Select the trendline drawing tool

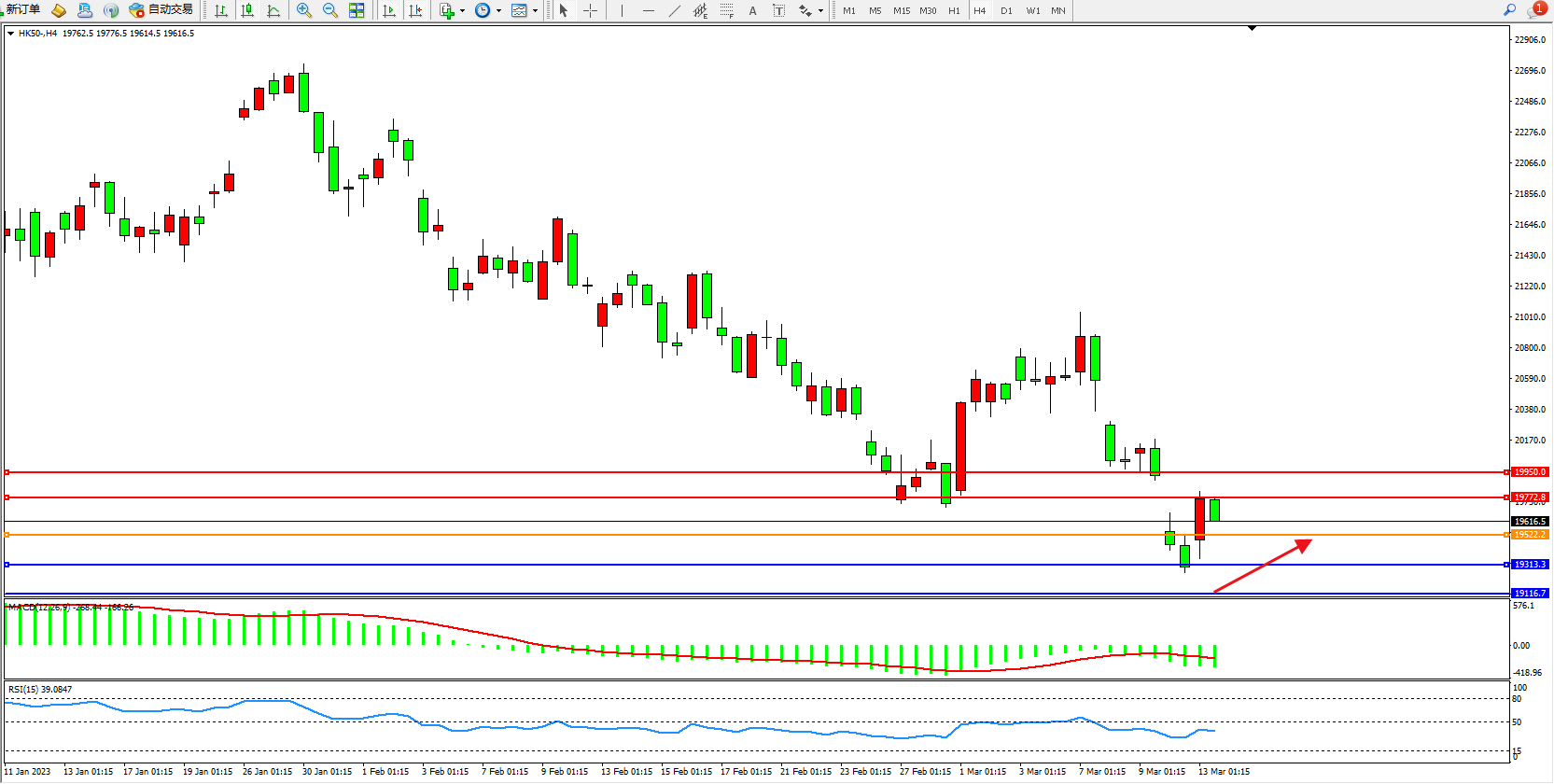(675, 10)
